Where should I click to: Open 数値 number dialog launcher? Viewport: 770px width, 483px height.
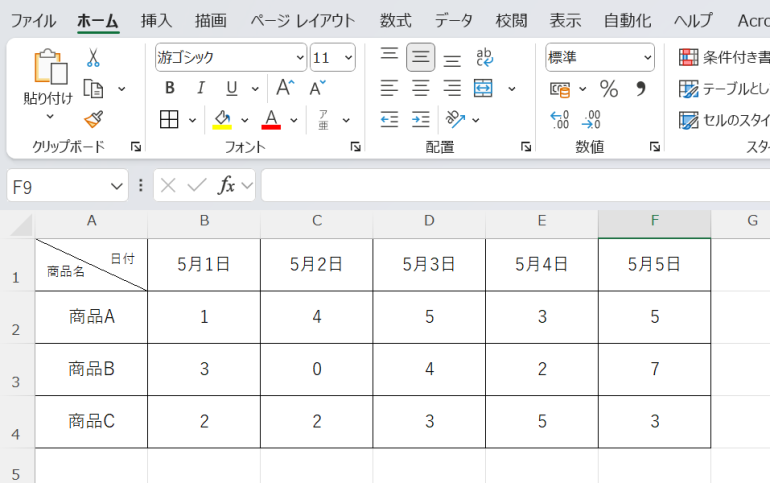click(x=655, y=146)
